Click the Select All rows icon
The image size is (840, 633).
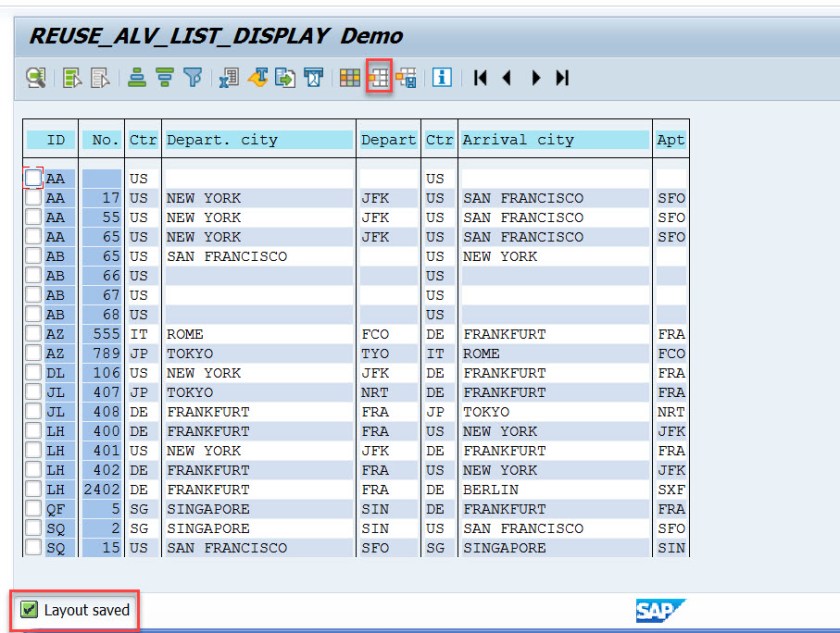[x=72, y=78]
